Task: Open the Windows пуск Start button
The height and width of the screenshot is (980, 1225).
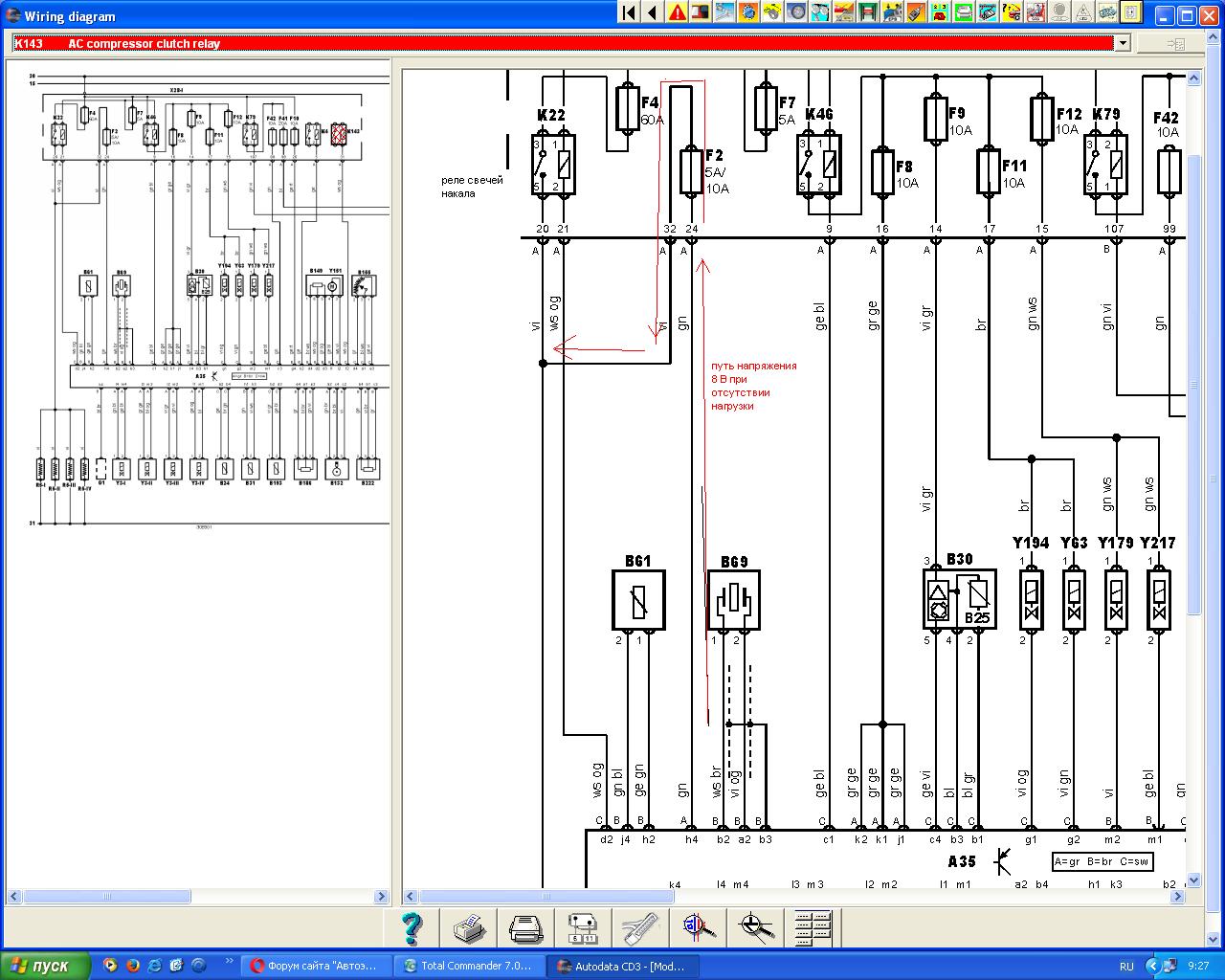Action: click(x=45, y=966)
